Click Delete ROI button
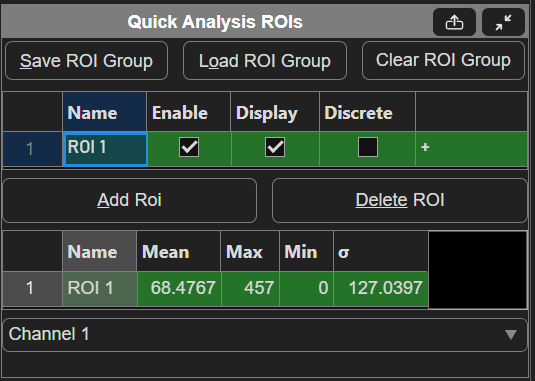 (400, 200)
